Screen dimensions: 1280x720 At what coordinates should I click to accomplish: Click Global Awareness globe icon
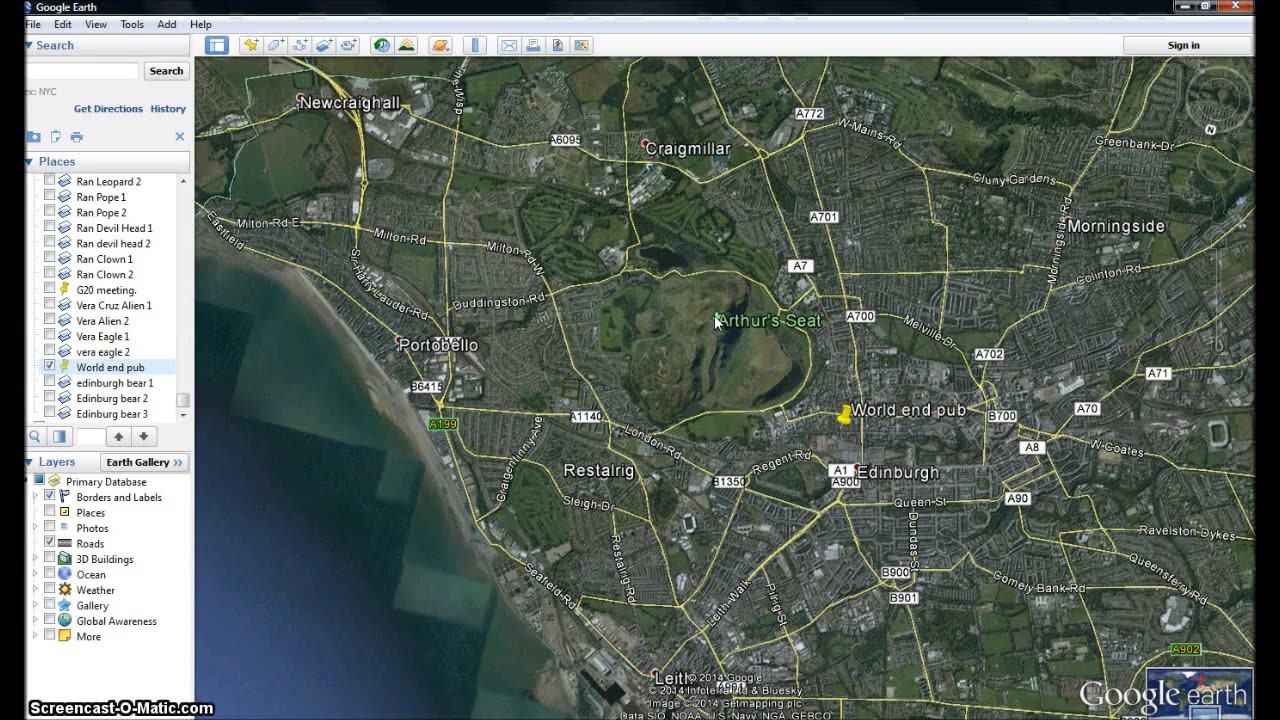point(65,621)
